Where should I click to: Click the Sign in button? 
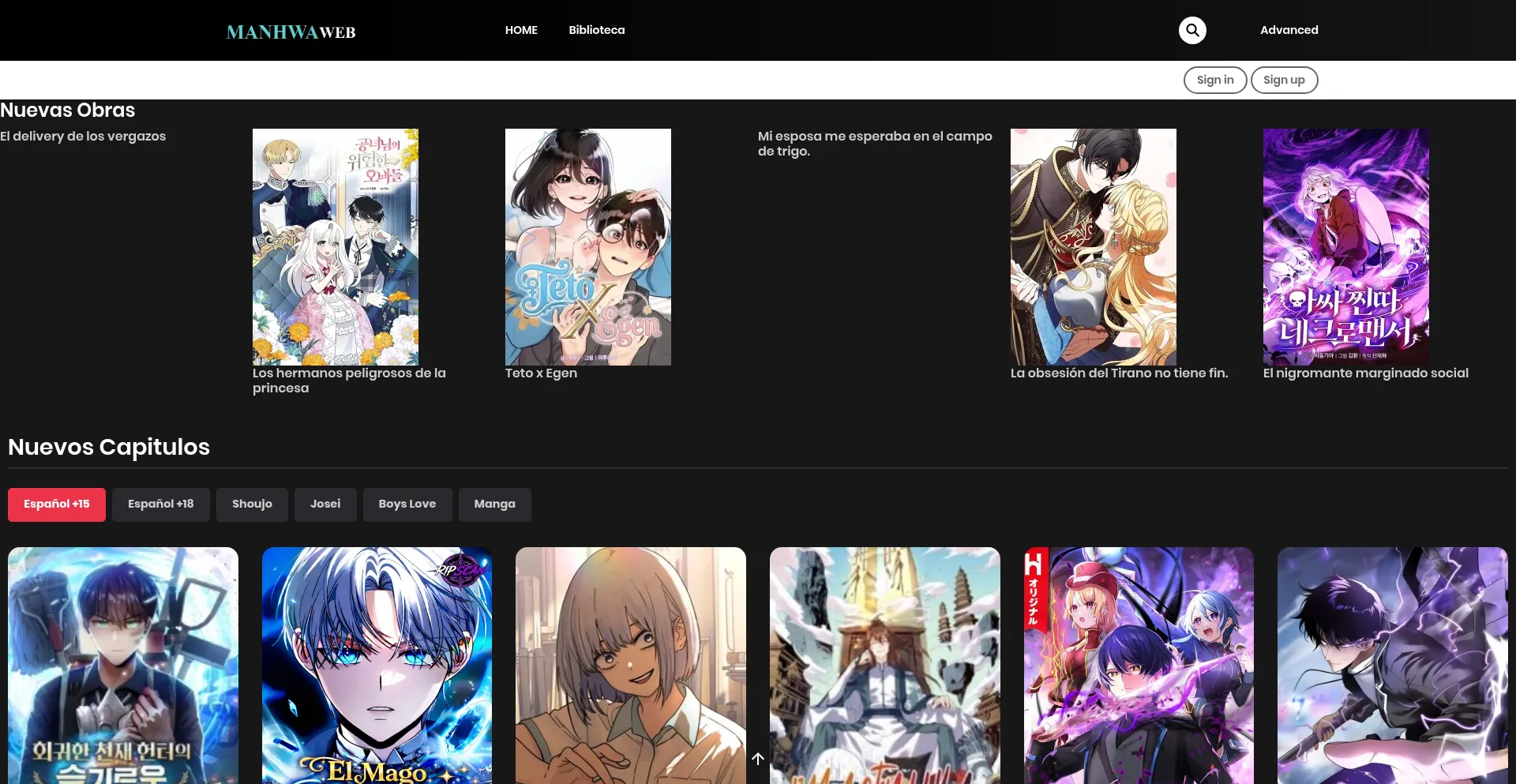[x=1215, y=80]
